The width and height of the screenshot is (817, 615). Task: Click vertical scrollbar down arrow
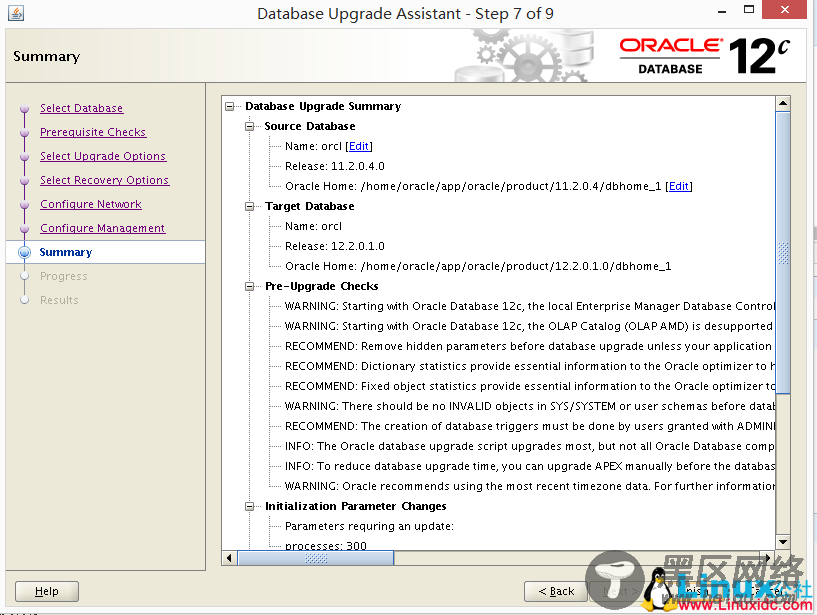[x=783, y=542]
